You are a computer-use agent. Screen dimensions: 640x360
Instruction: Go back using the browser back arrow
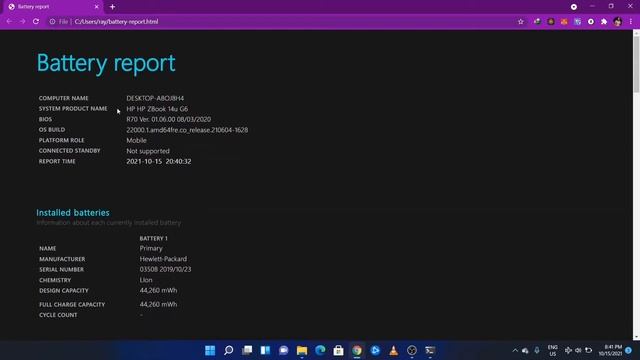(9, 21)
